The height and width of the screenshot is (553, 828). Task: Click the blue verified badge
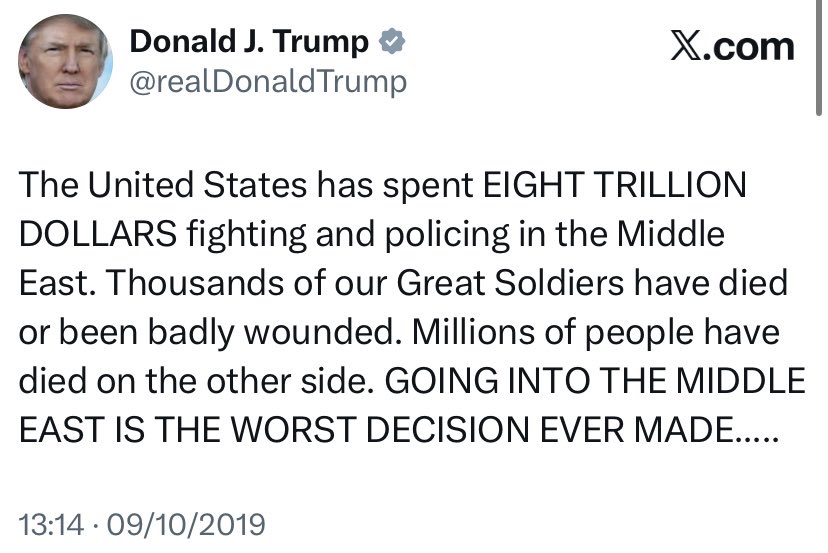tap(392, 42)
